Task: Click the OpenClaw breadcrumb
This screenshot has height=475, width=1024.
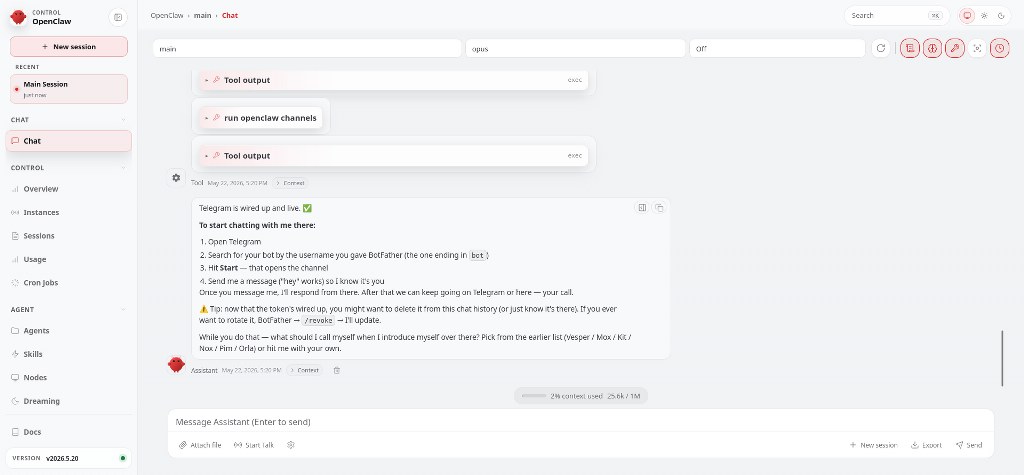Action: tap(166, 15)
